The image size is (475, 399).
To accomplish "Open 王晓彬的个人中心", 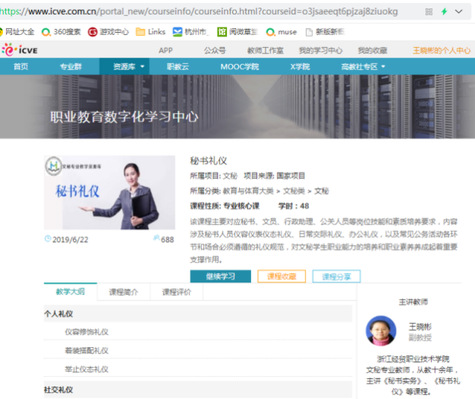I will coord(442,50).
